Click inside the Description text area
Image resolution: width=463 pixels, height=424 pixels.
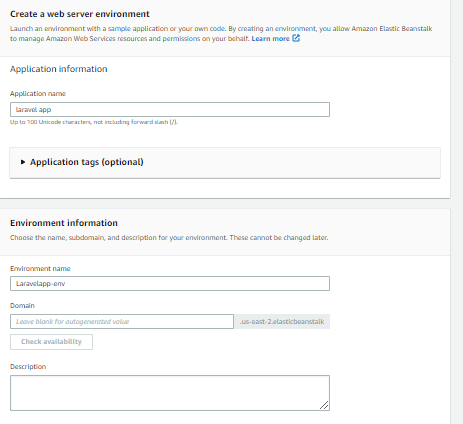tap(170, 393)
